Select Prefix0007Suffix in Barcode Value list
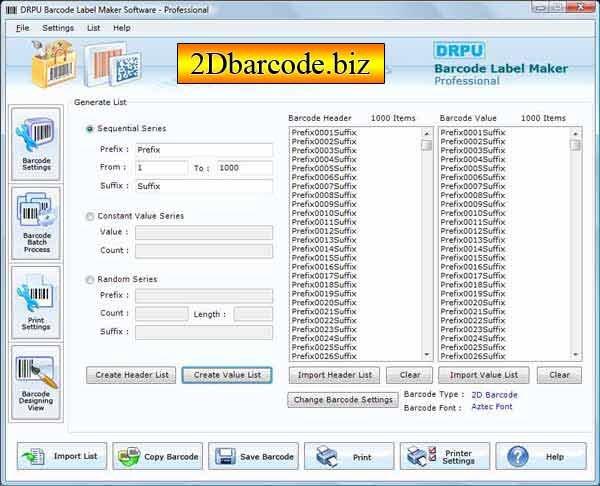The width and height of the screenshot is (600, 486). [473, 186]
